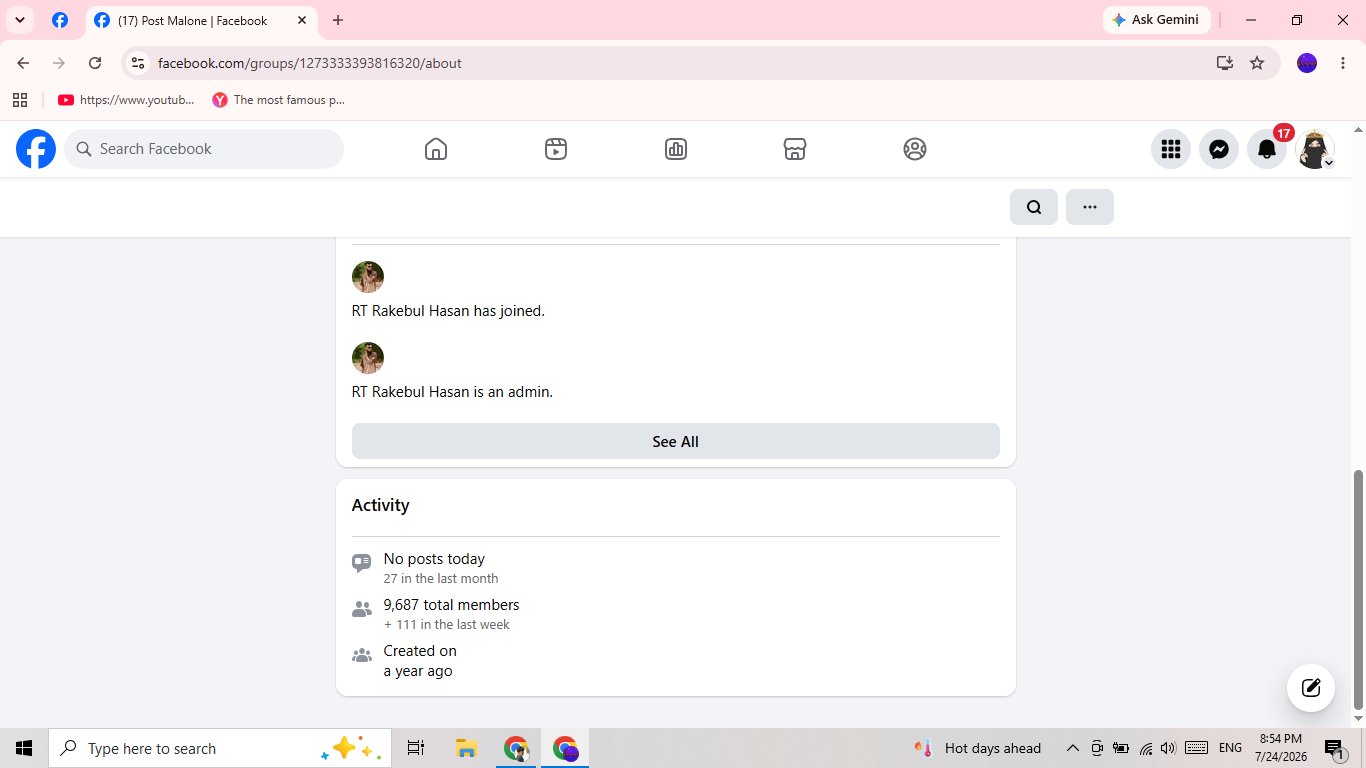Click the 'a year ago' creation text
Viewport: 1366px width, 768px height.
418,671
